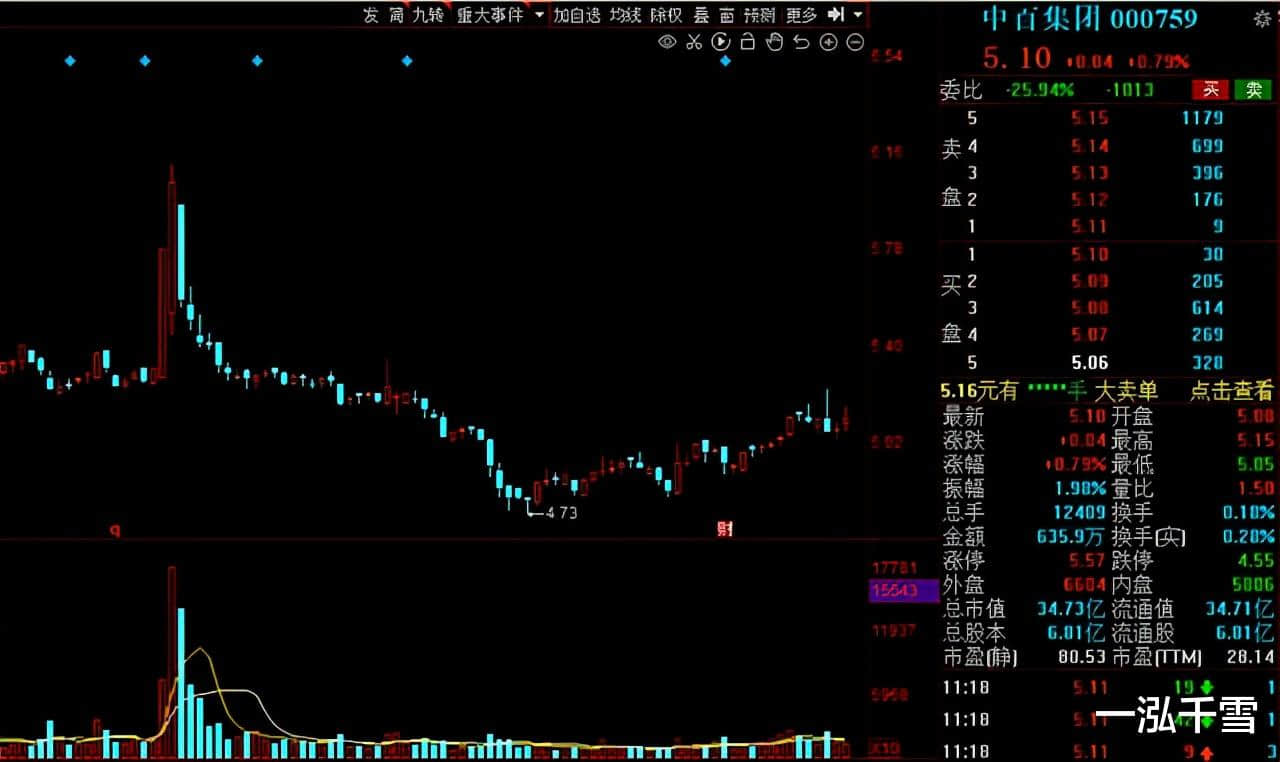Click 总手 value 12409
1280x762 pixels.
pyautogui.click(x=1078, y=513)
